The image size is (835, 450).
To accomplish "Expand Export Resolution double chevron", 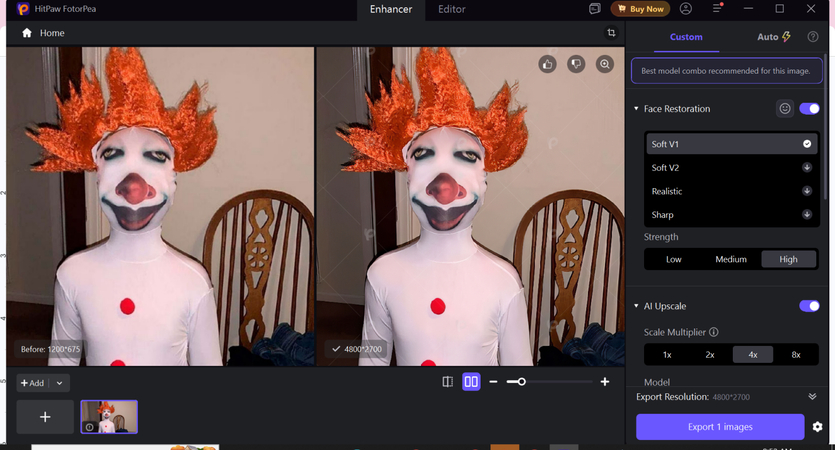I will tap(812, 397).
